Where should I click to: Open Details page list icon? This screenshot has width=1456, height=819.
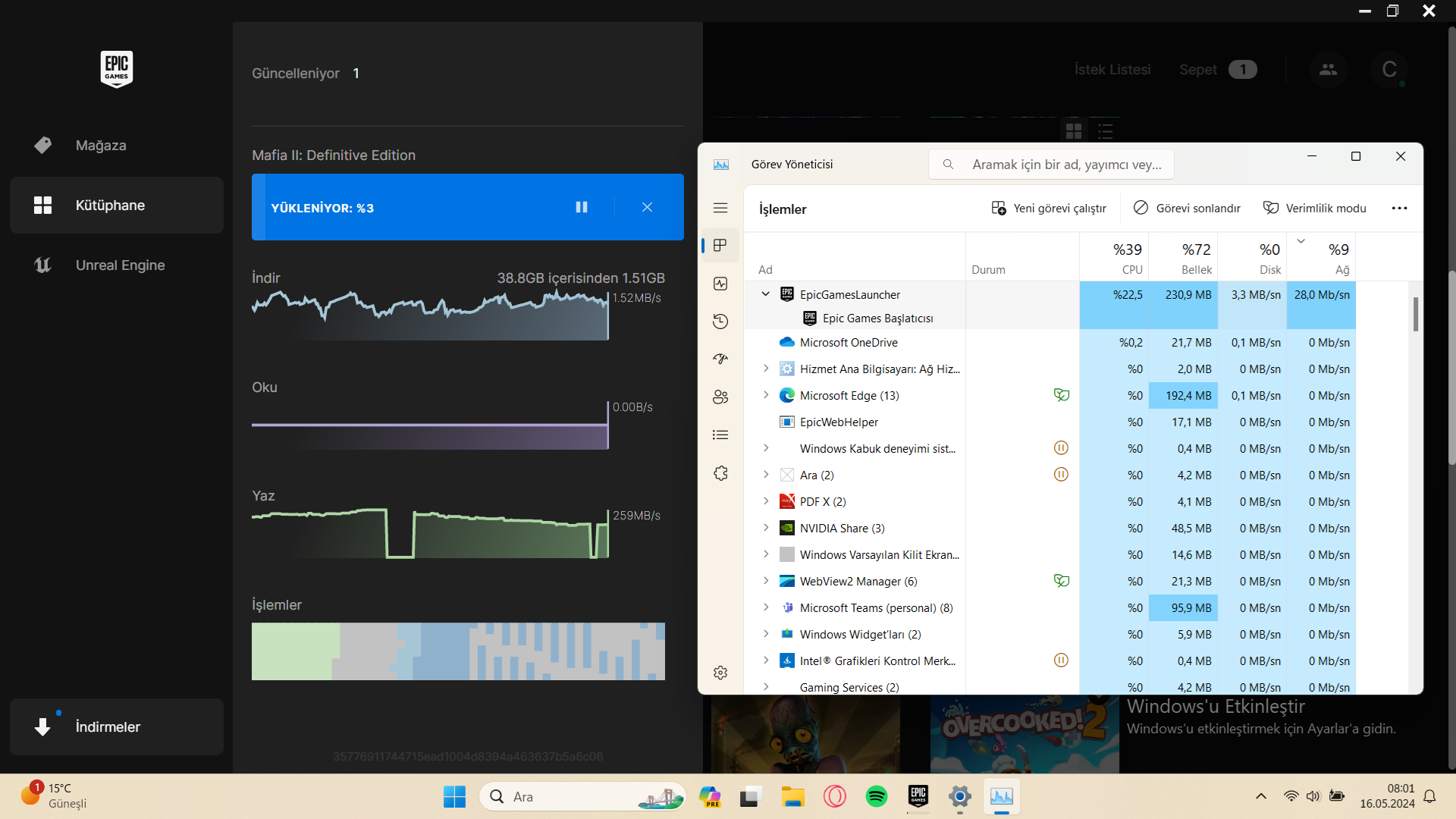[720, 435]
